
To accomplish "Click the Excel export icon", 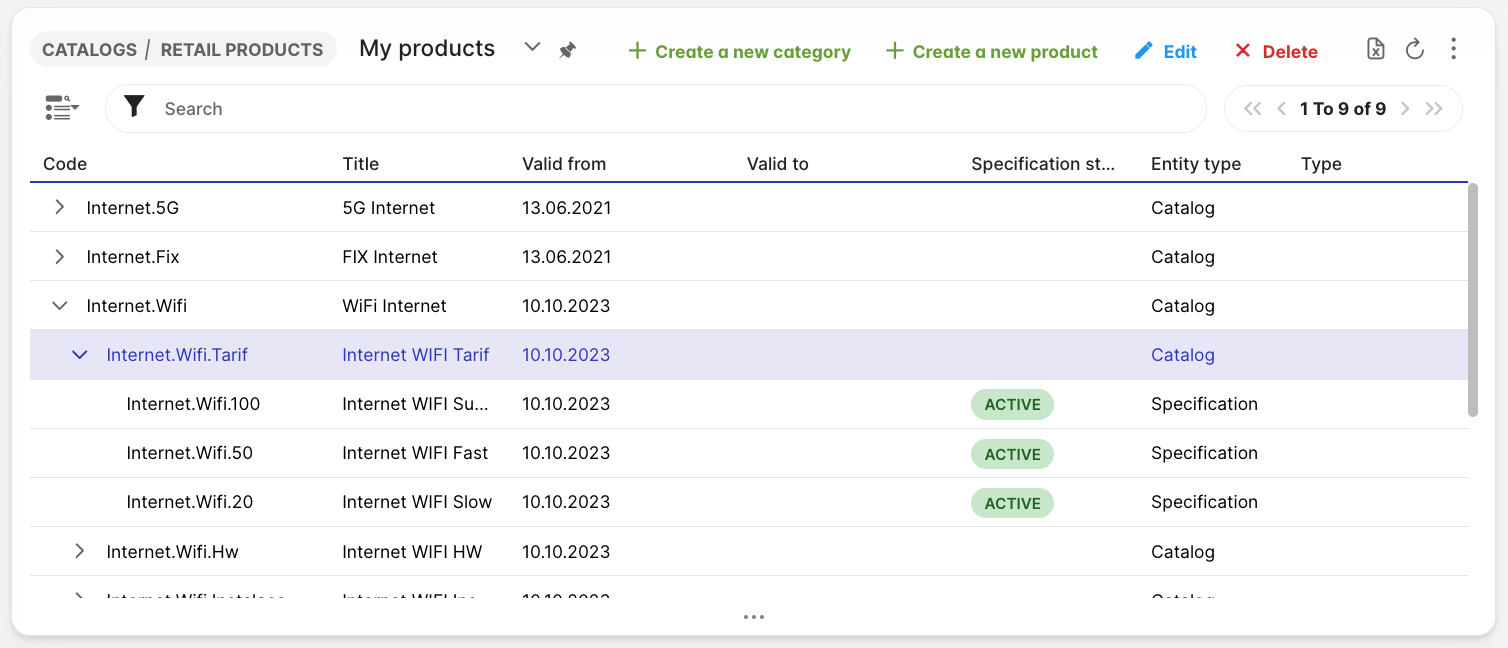I will coord(1376,49).
